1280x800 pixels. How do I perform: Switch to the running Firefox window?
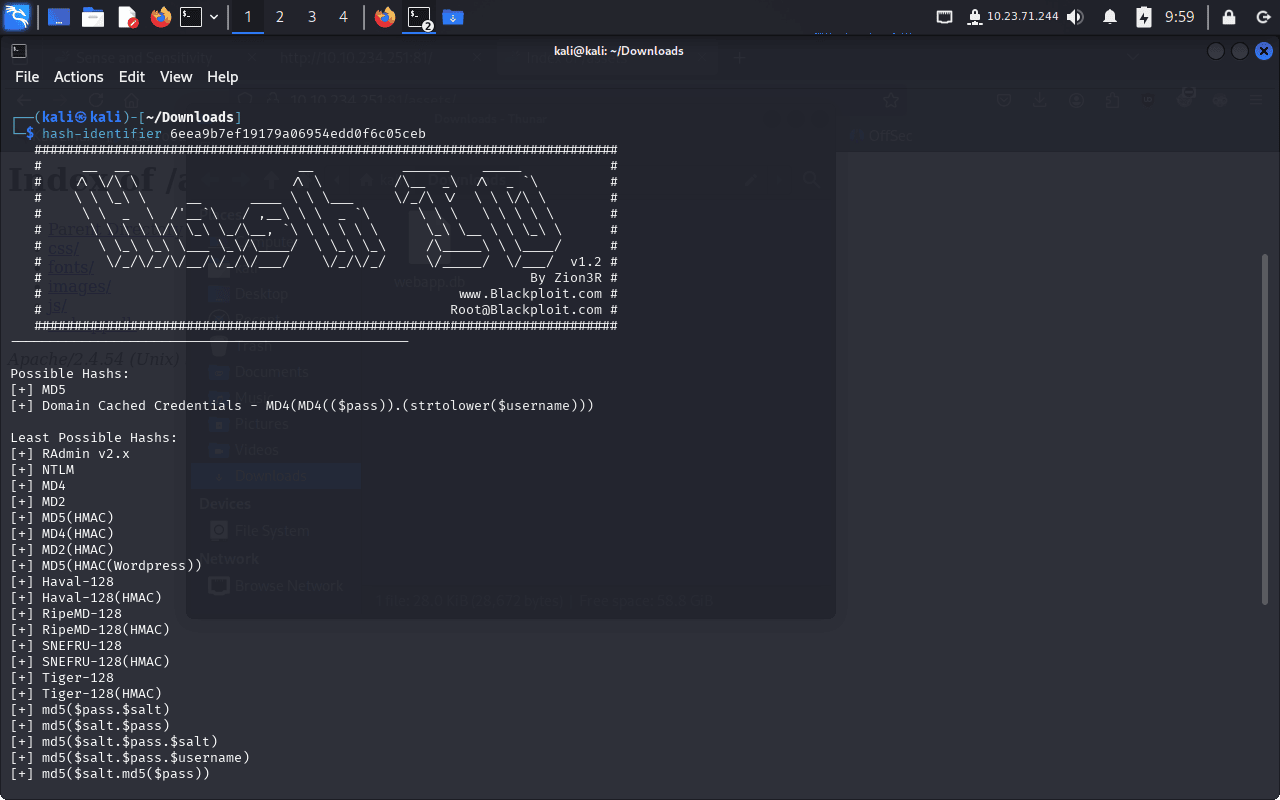point(385,17)
